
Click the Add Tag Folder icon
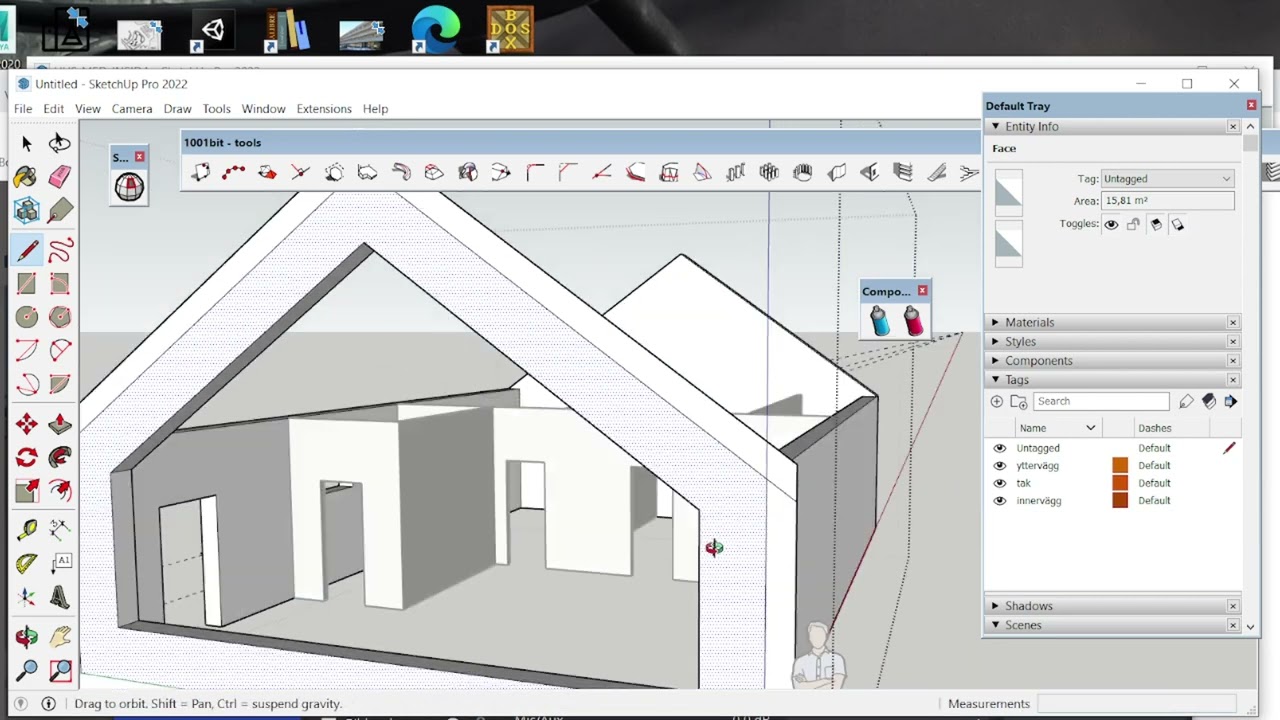(1018, 402)
